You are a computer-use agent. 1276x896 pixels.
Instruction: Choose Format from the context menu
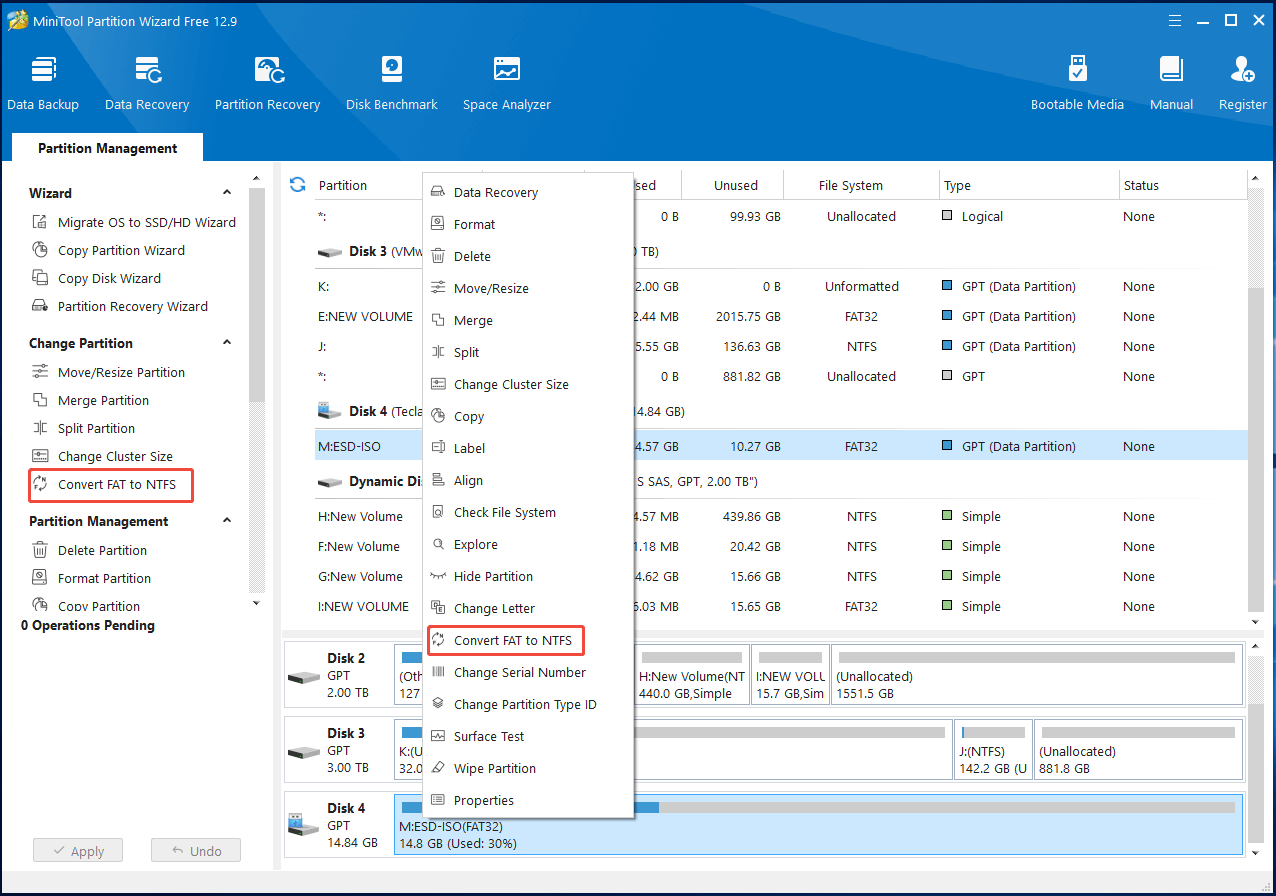528,225
